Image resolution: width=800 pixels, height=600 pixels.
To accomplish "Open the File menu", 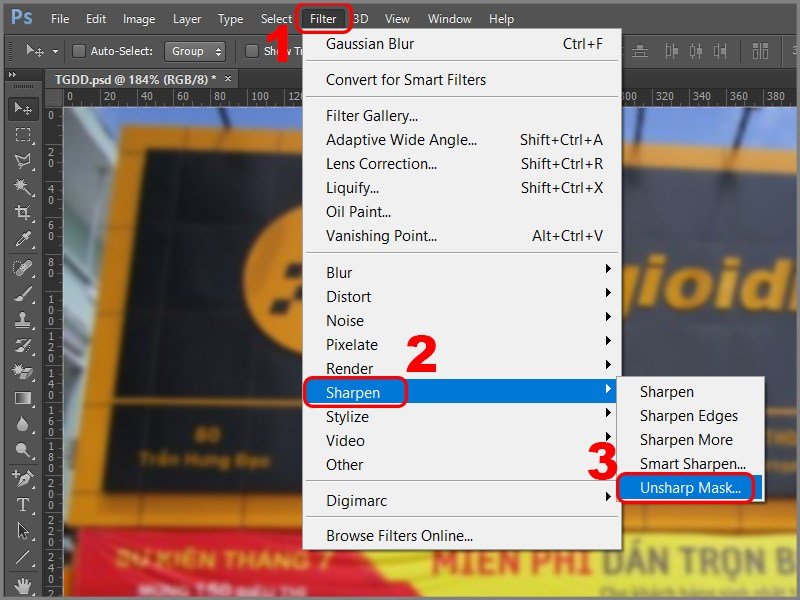I will (60, 19).
